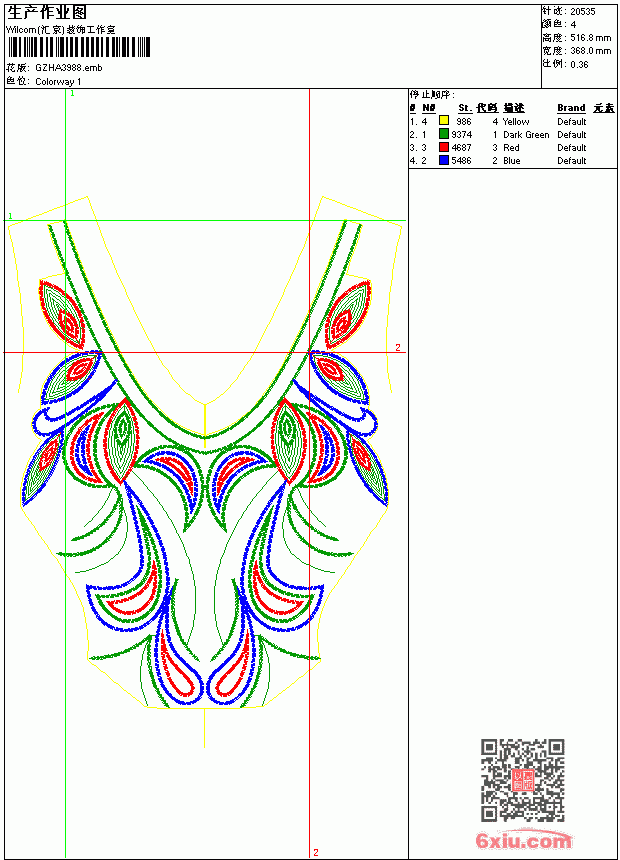The height and width of the screenshot is (860, 620).
Task: Click the GZHA3988.emb file name
Action: 69,68
